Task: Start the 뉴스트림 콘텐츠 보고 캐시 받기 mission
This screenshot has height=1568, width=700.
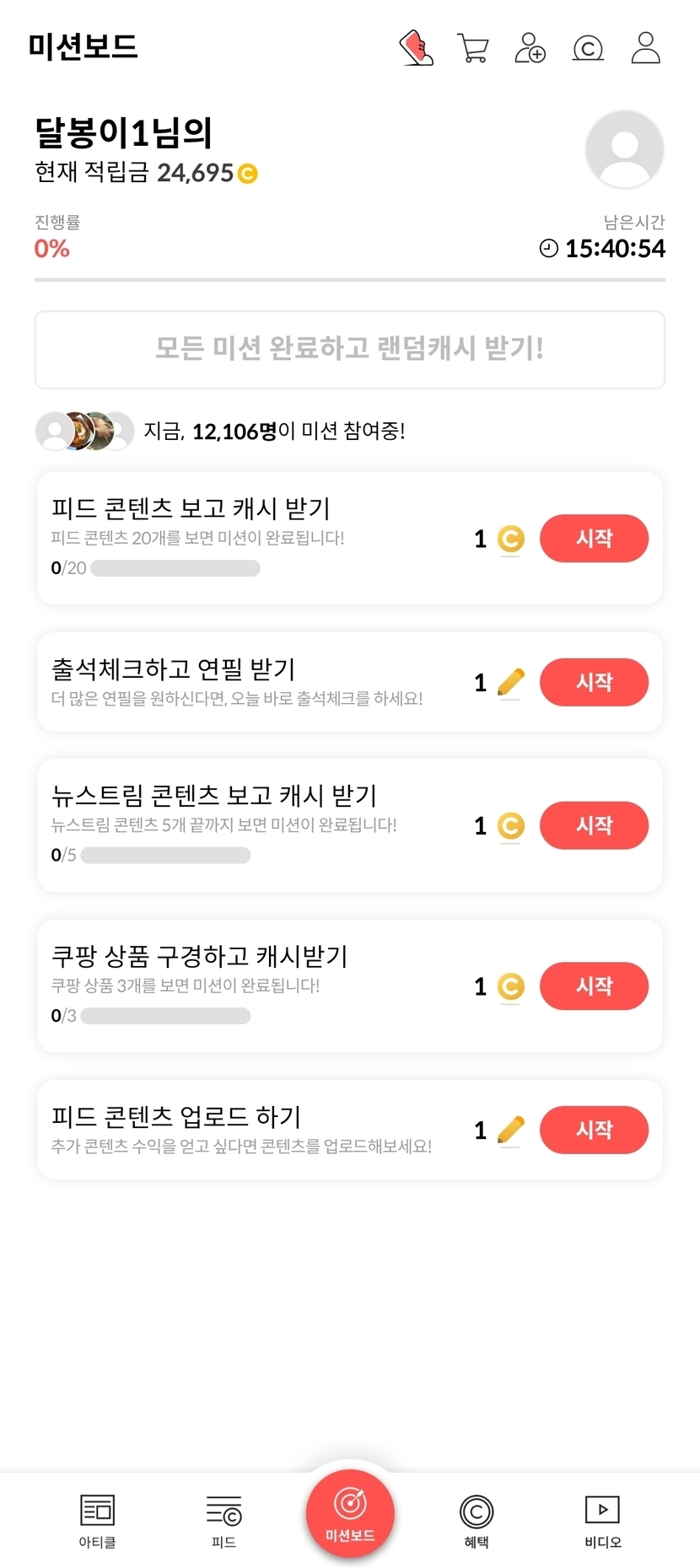Action: pos(594,825)
